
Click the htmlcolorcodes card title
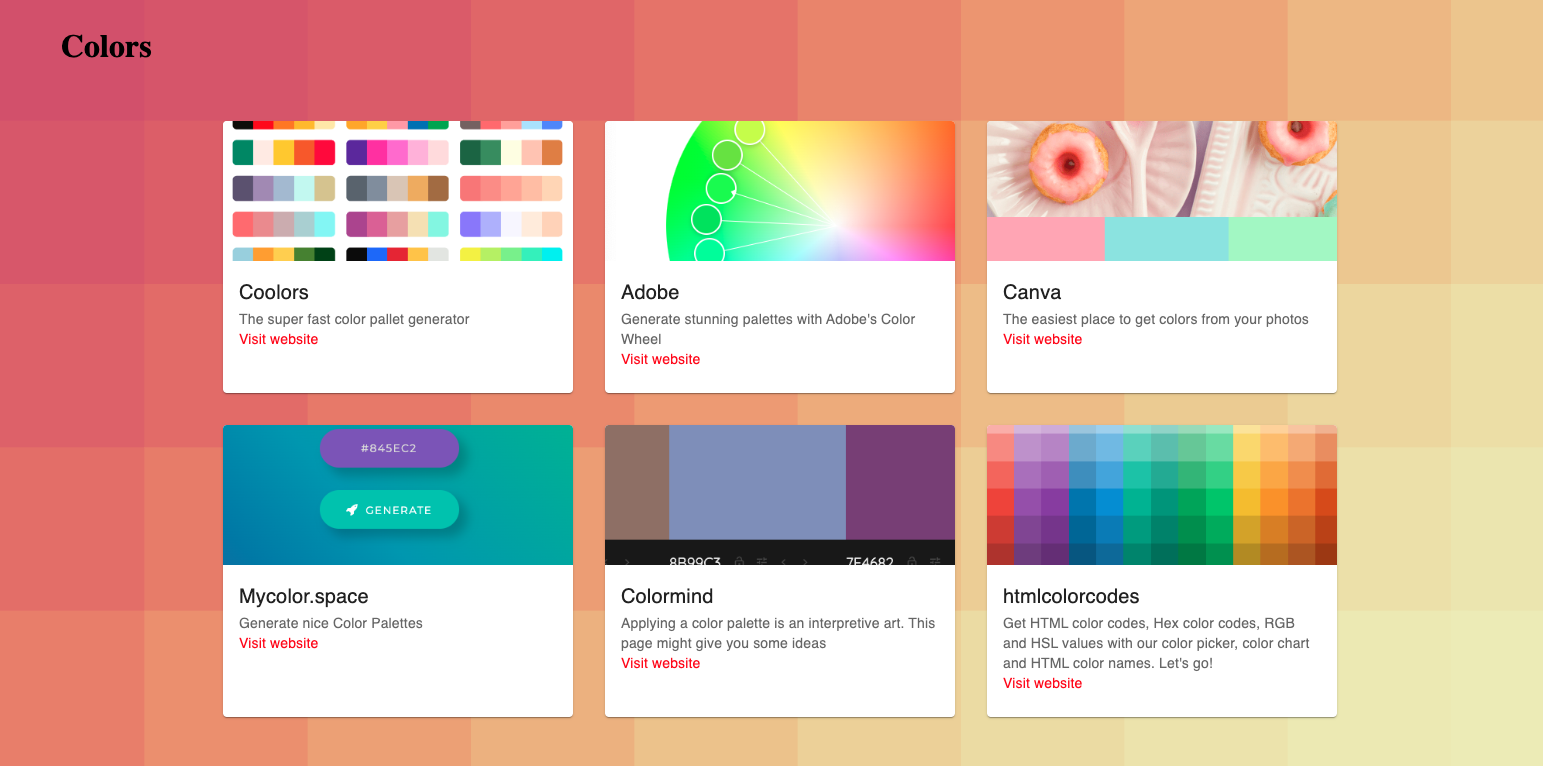[x=1071, y=596]
